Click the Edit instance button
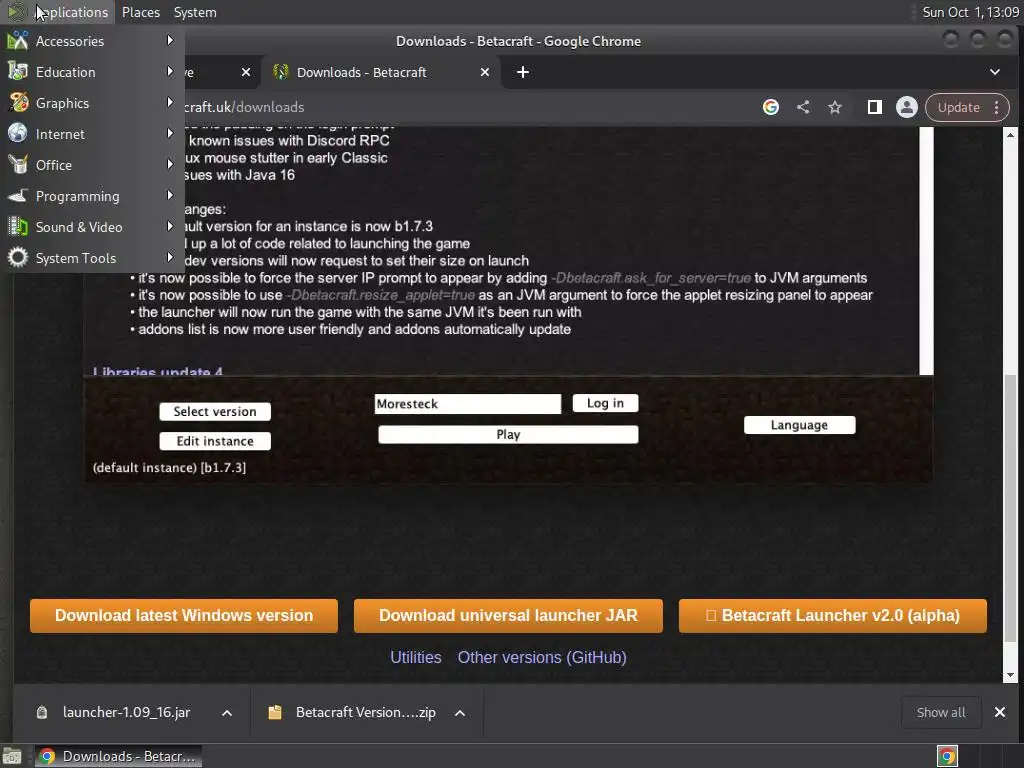1024x768 pixels. point(215,441)
